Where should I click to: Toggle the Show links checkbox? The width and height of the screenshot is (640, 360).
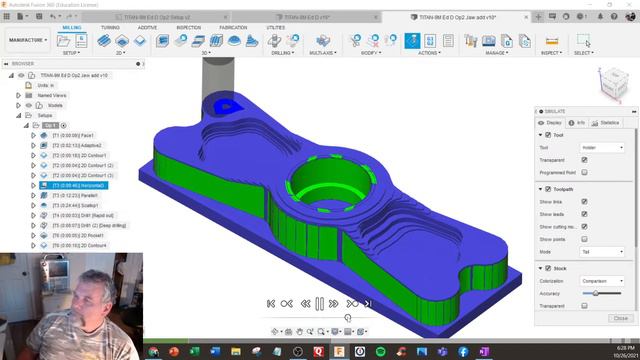point(584,202)
